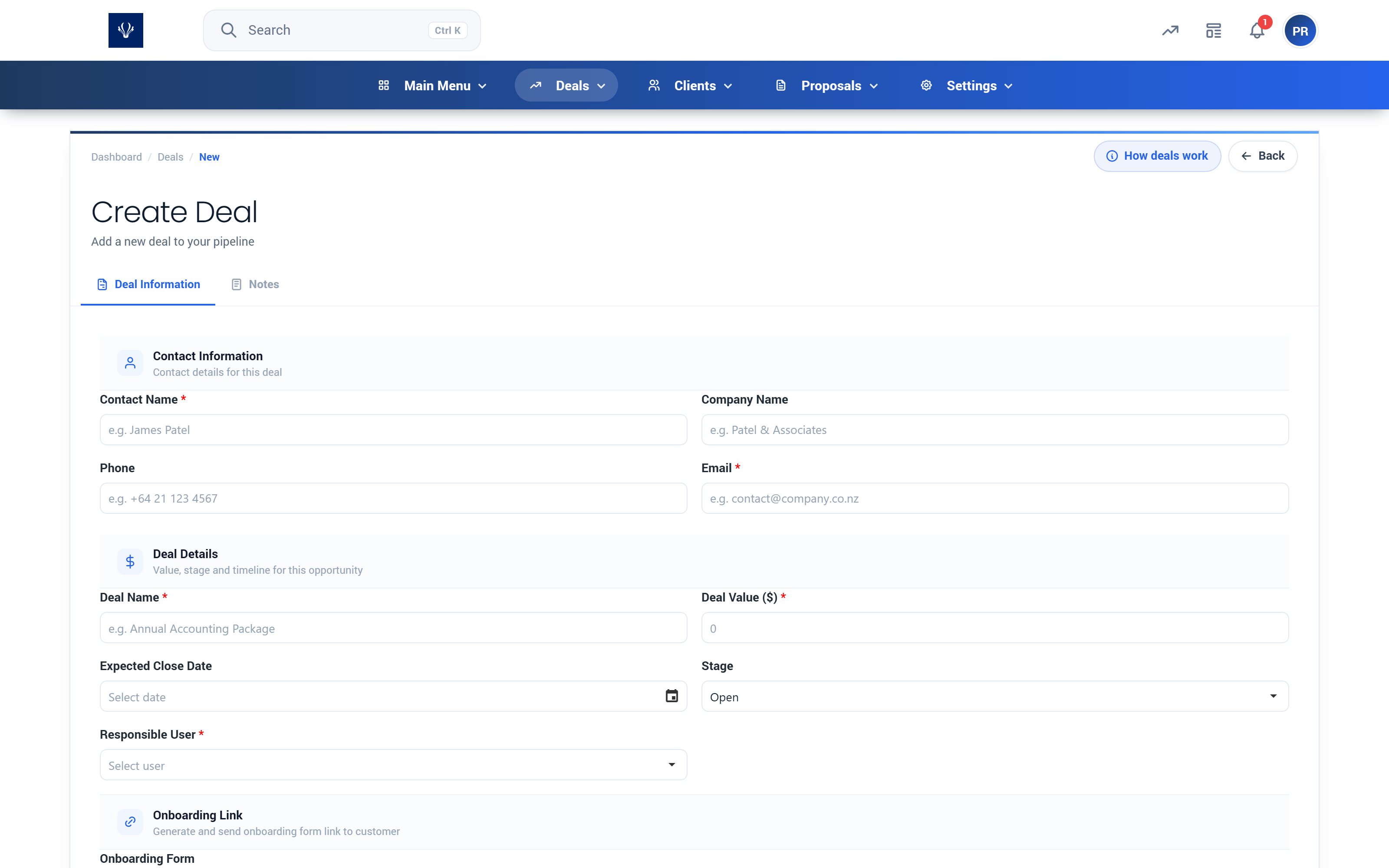This screenshot has height=868, width=1389.
Task: Switch to the Notes tab
Action: pyautogui.click(x=255, y=284)
